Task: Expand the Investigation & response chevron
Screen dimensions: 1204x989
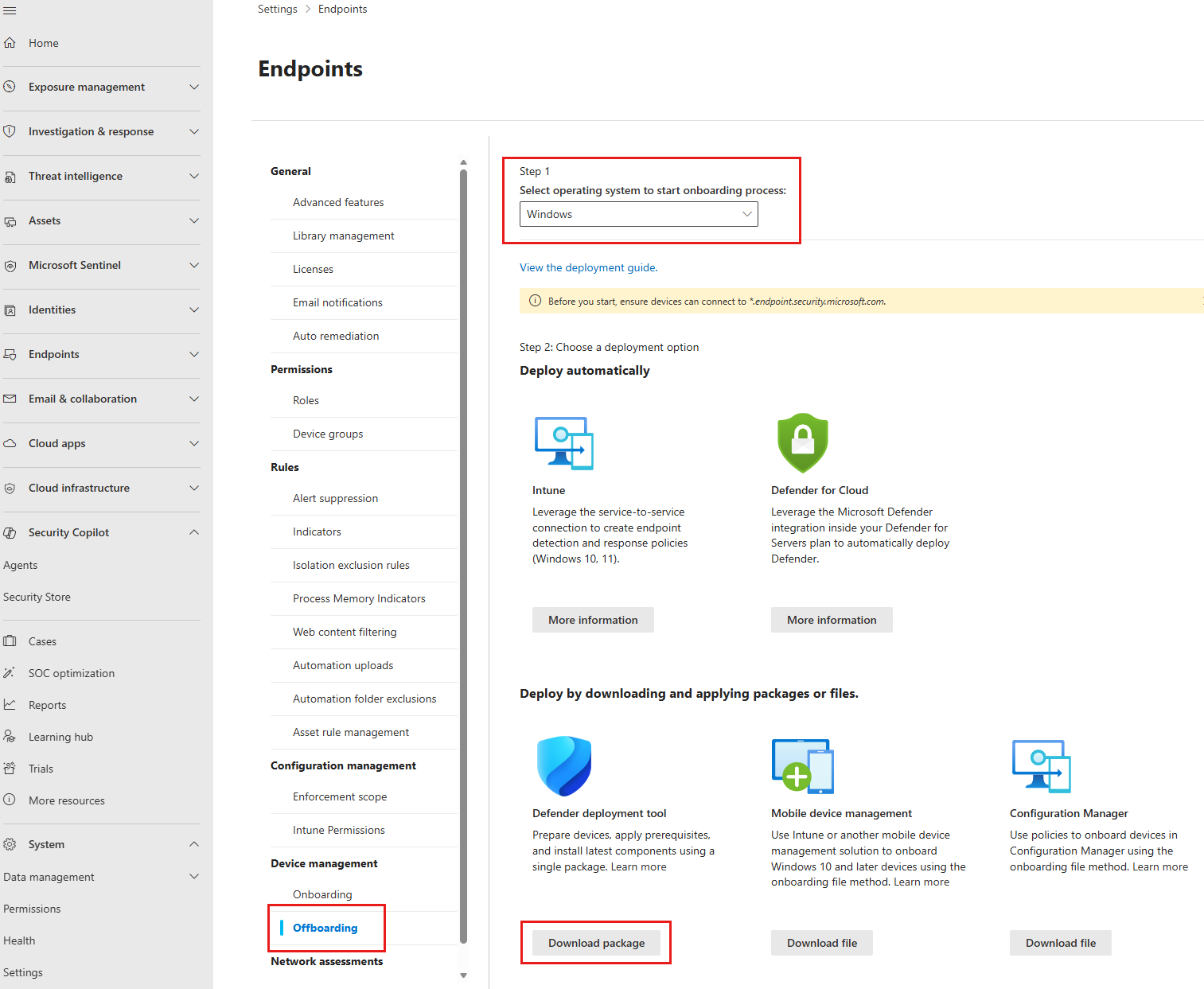Action: click(194, 131)
